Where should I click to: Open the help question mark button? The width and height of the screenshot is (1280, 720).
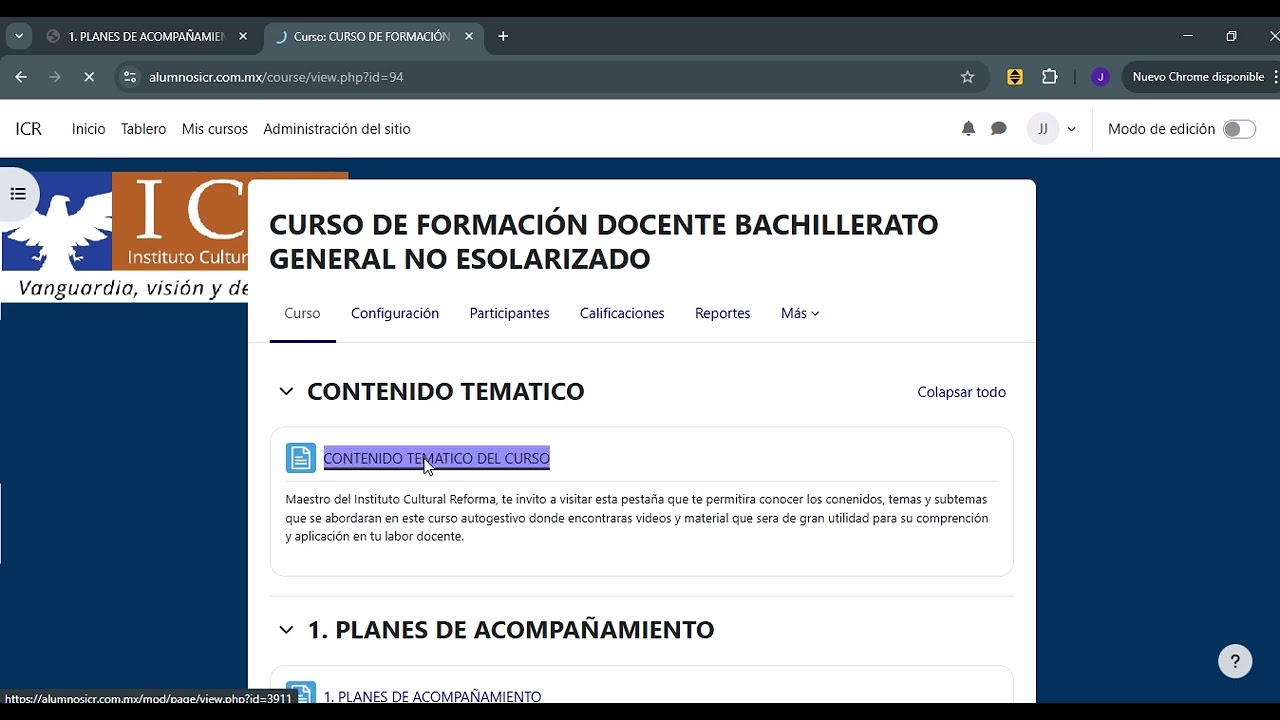1235,661
